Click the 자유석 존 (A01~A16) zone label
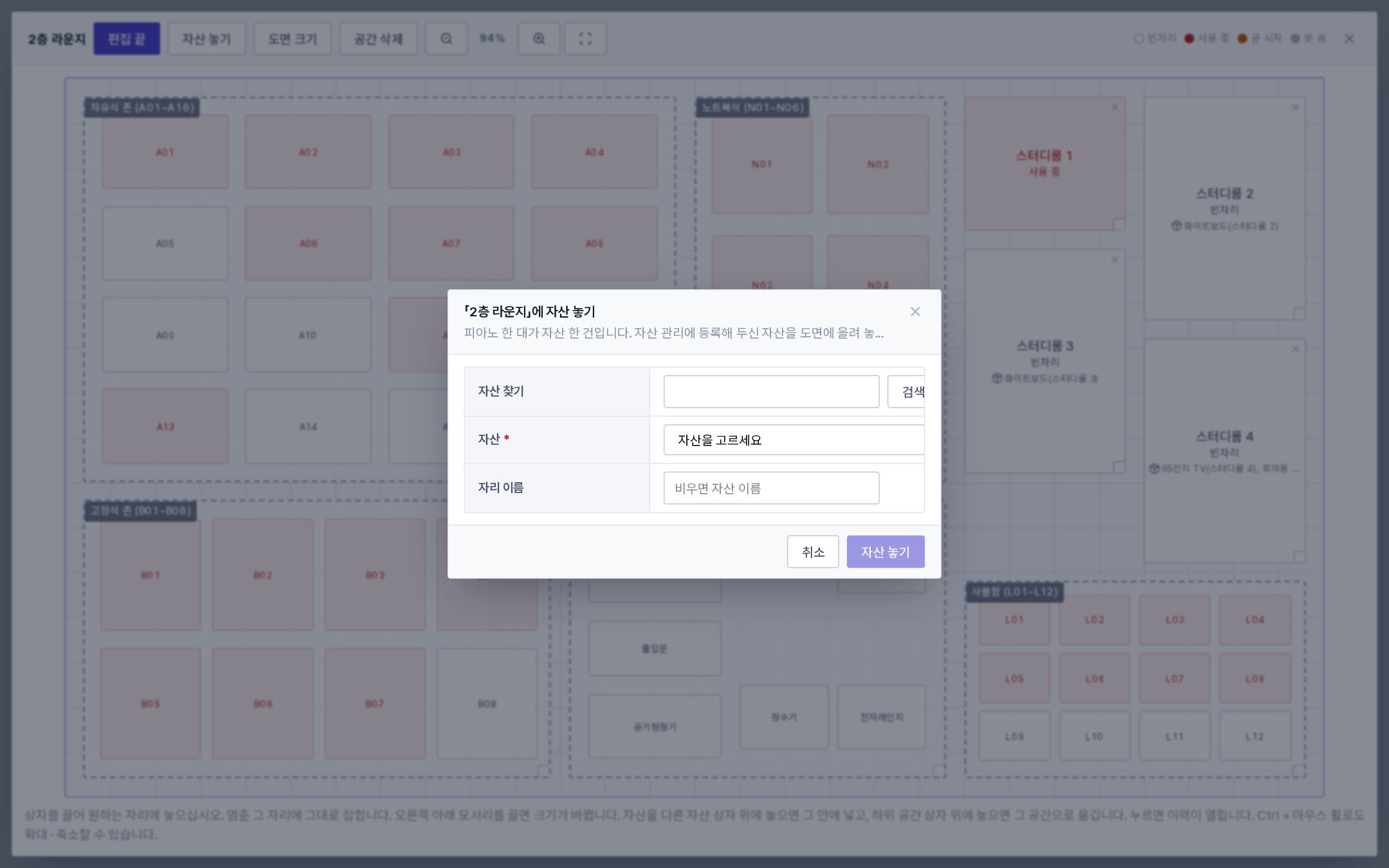This screenshot has width=1389, height=868. [x=142, y=107]
